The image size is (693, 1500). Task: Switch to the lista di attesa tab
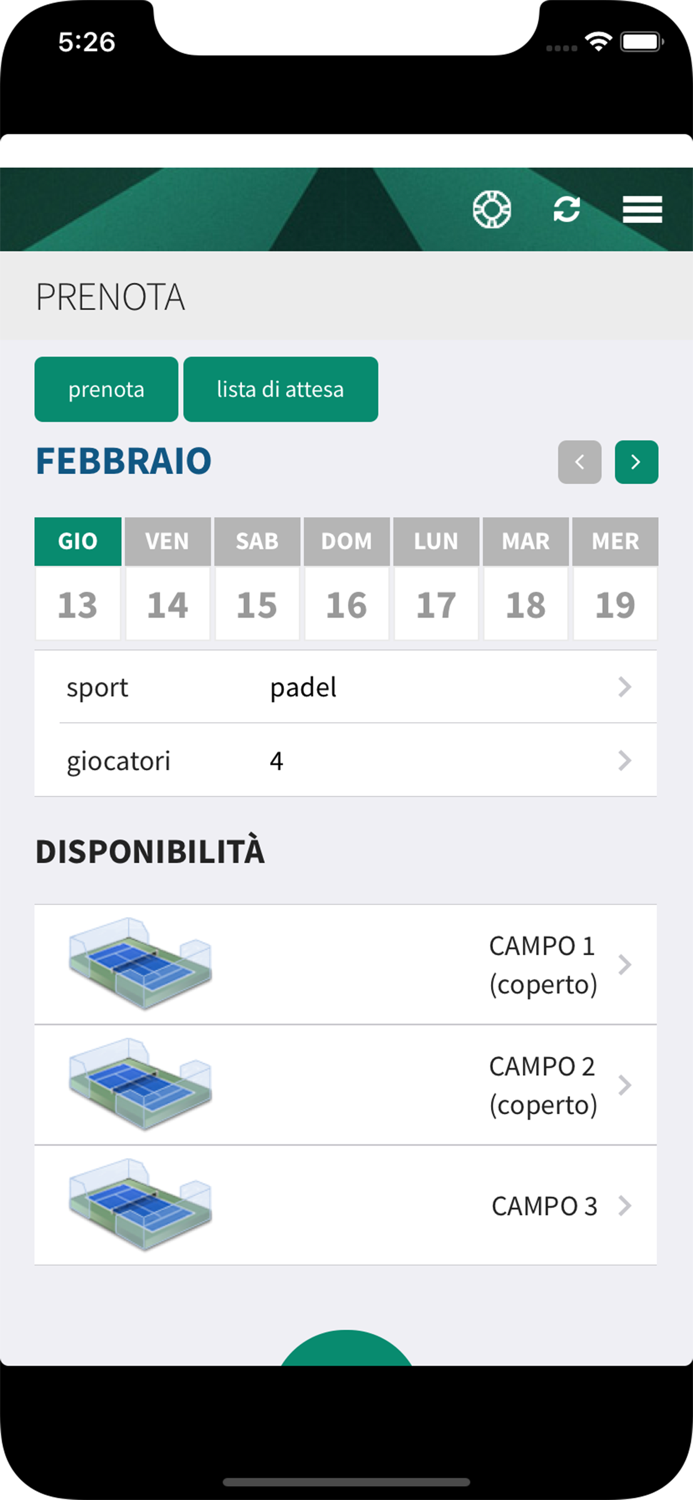click(x=281, y=389)
